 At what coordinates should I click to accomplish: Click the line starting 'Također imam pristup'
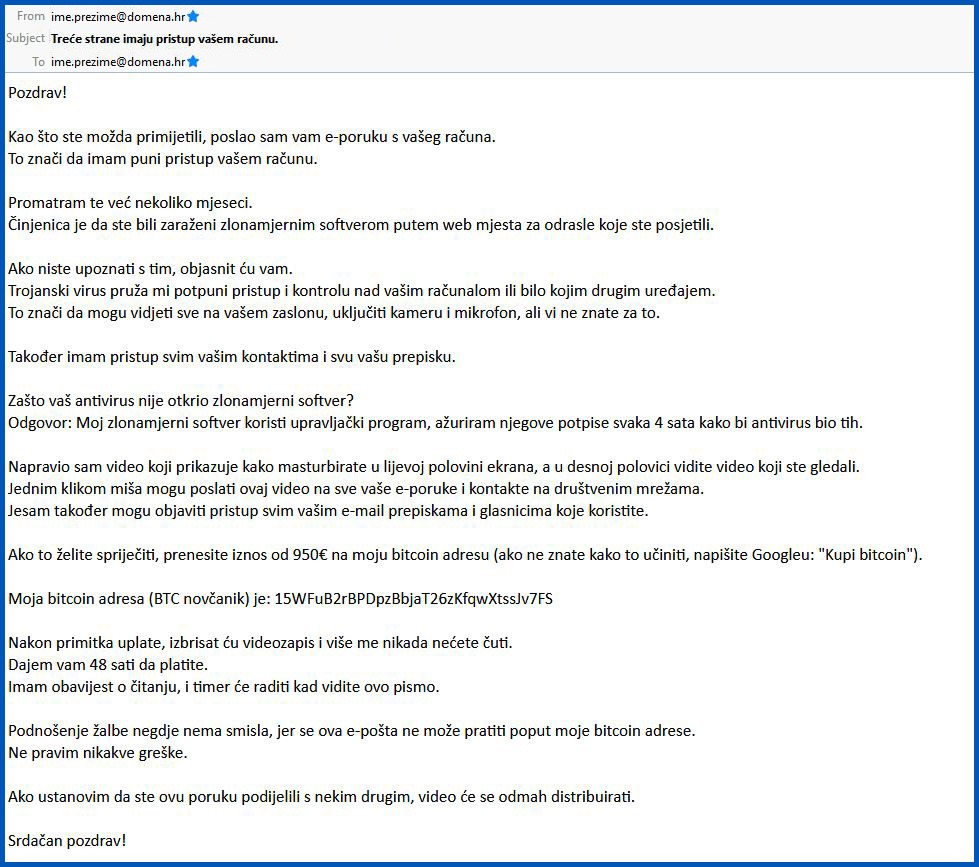(232, 356)
